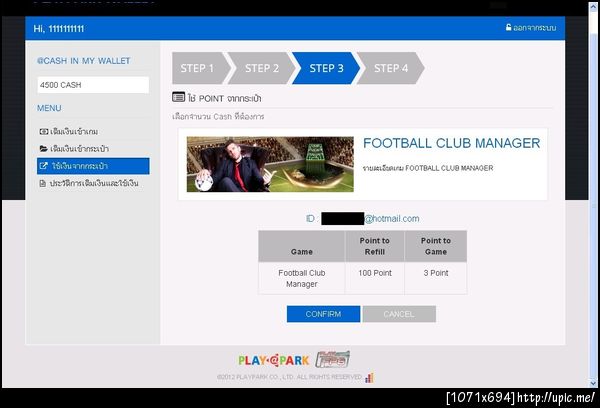Select the STEP 3 tab
This screenshot has width=600, height=408.
[x=326, y=68]
